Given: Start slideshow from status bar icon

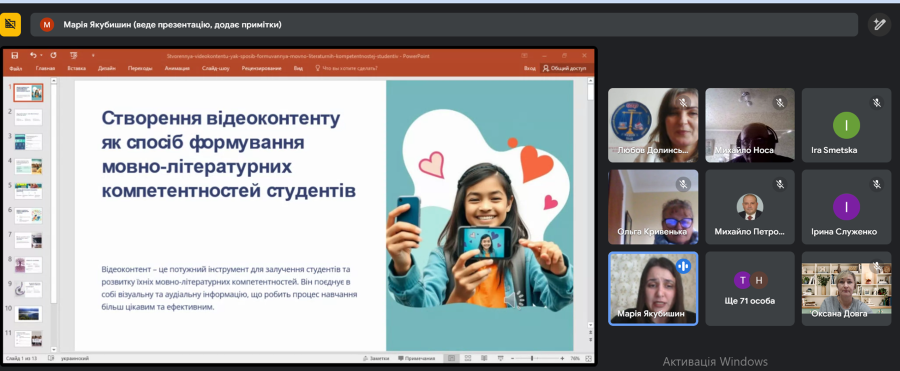Looking at the screenshot, I should (x=500, y=358).
